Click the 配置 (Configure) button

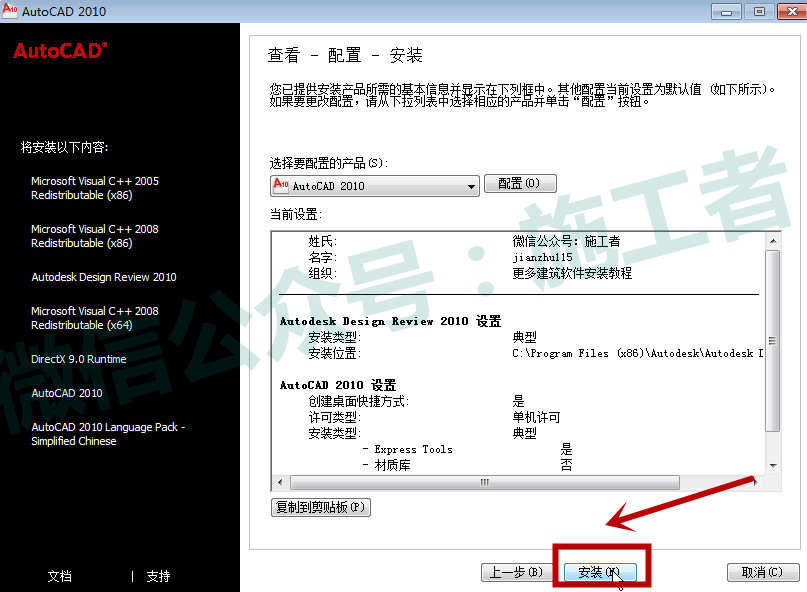coord(520,183)
